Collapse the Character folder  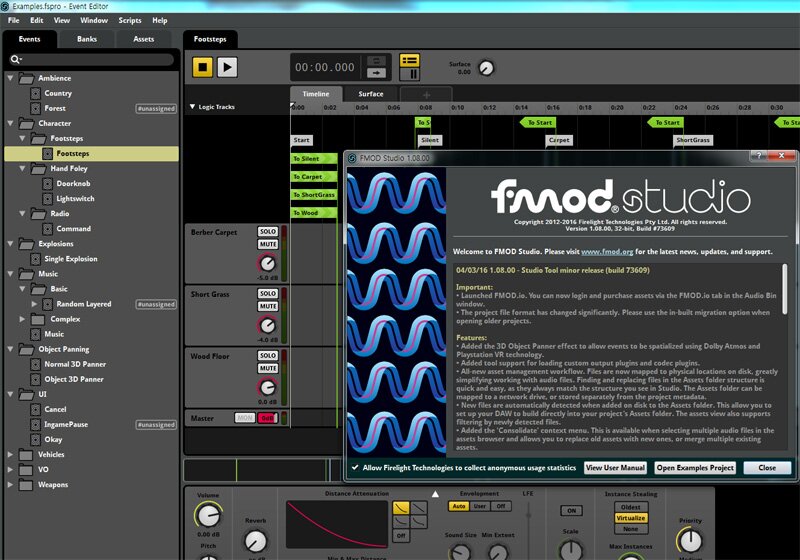[10, 123]
